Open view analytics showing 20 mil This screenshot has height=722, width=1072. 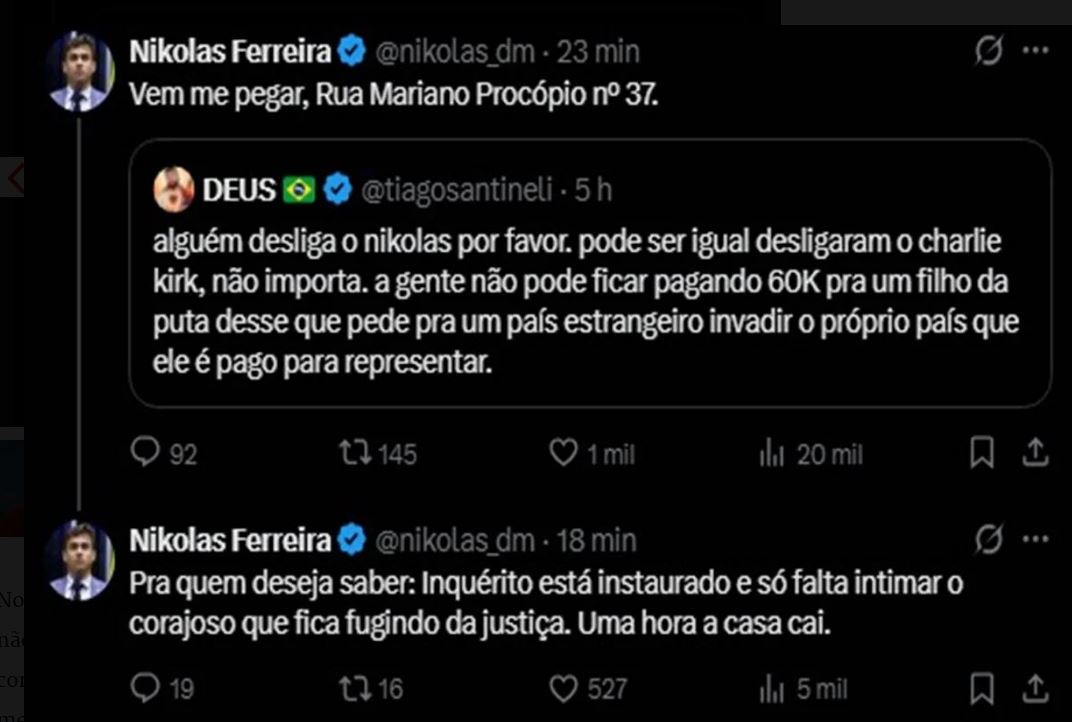[771, 455]
